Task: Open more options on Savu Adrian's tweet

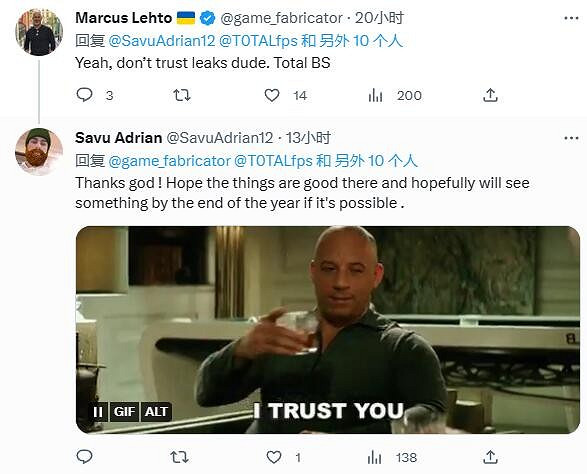Action: (x=571, y=138)
